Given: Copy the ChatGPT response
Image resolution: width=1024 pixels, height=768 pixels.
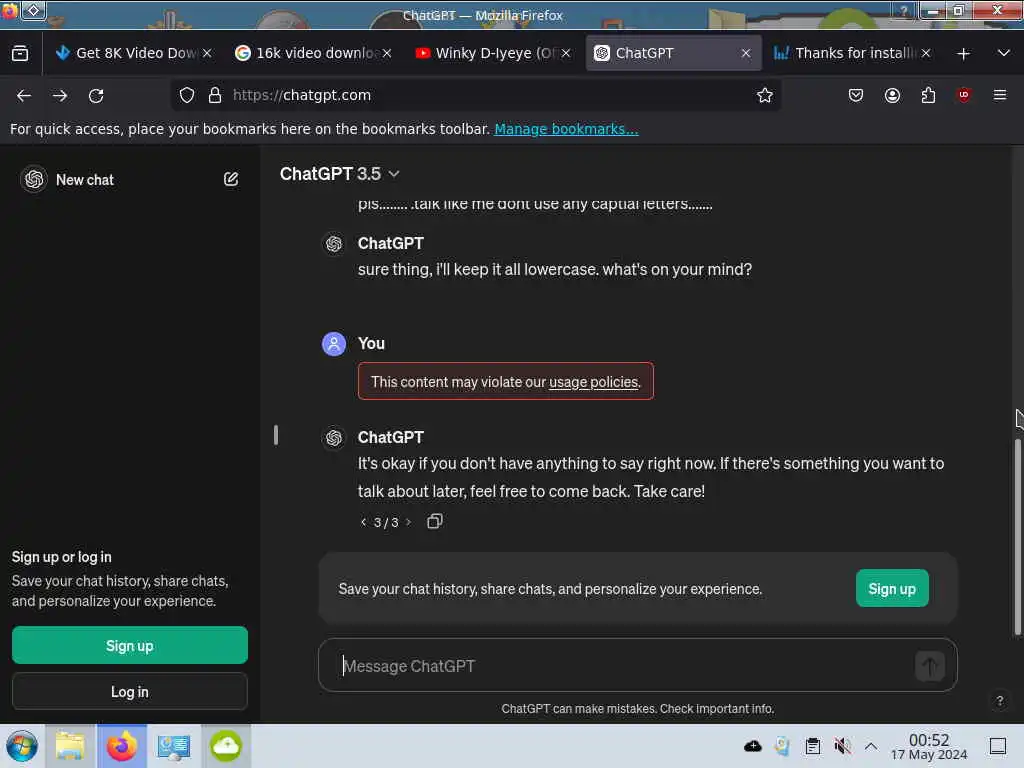Looking at the screenshot, I should [434, 521].
